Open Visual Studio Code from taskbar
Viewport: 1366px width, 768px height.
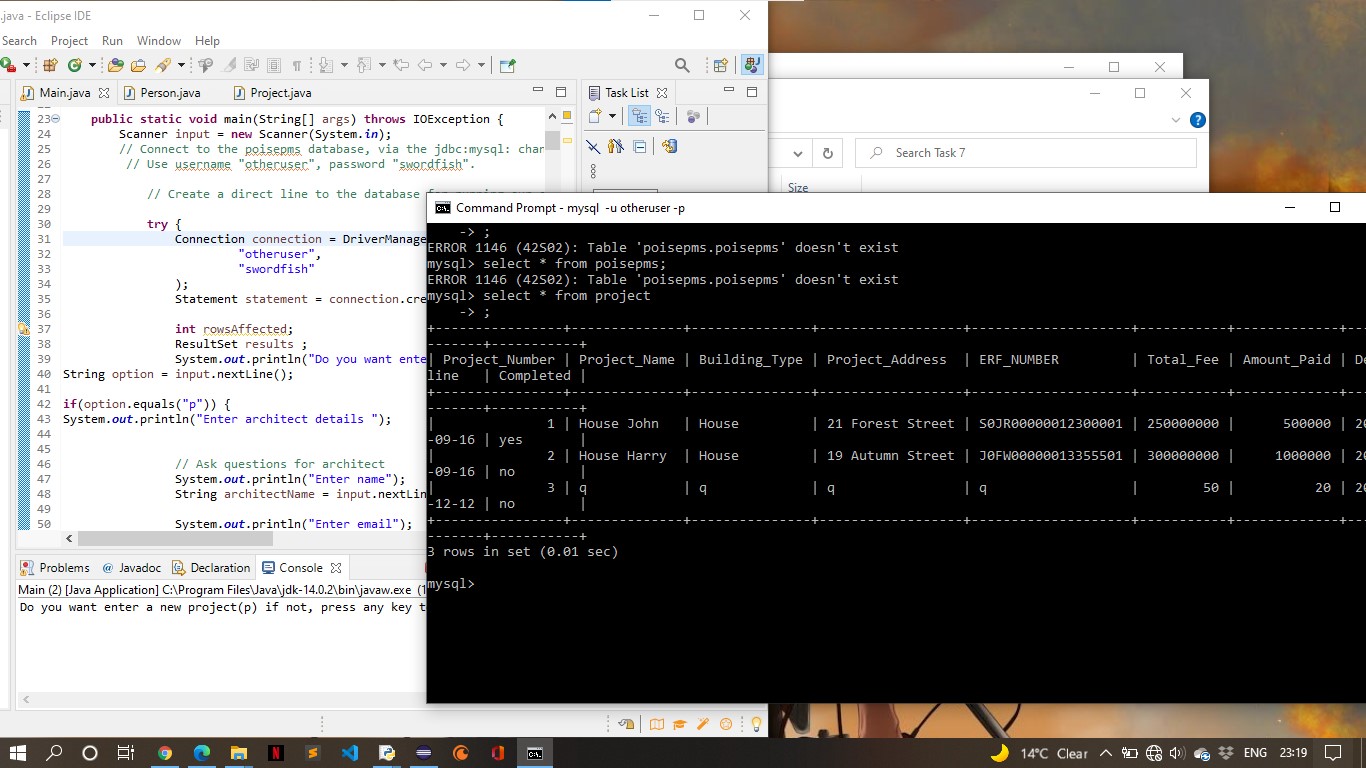349,753
